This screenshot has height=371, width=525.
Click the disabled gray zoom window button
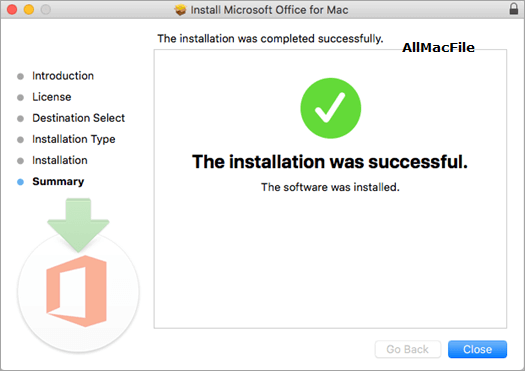[46, 10]
